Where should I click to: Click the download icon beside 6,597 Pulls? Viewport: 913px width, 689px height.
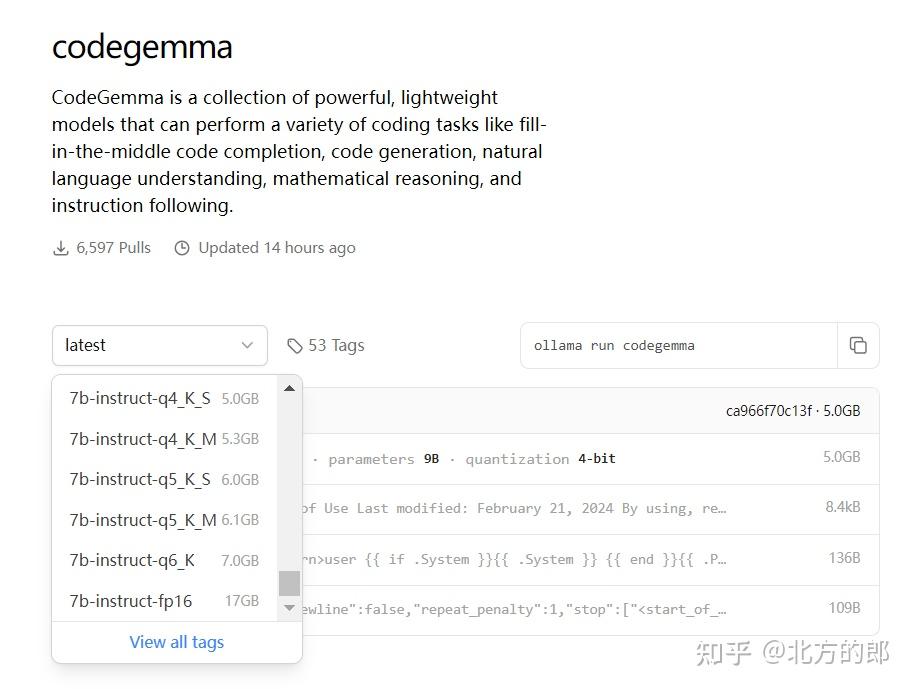click(x=60, y=247)
